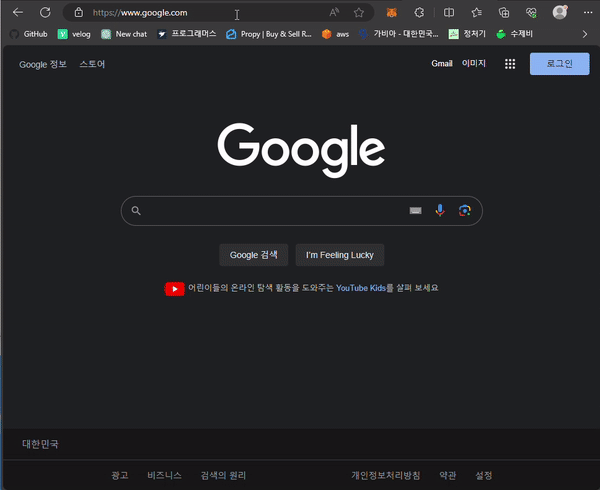
Task: Open the YouTube Kids link
Action: pyautogui.click(x=361, y=288)
